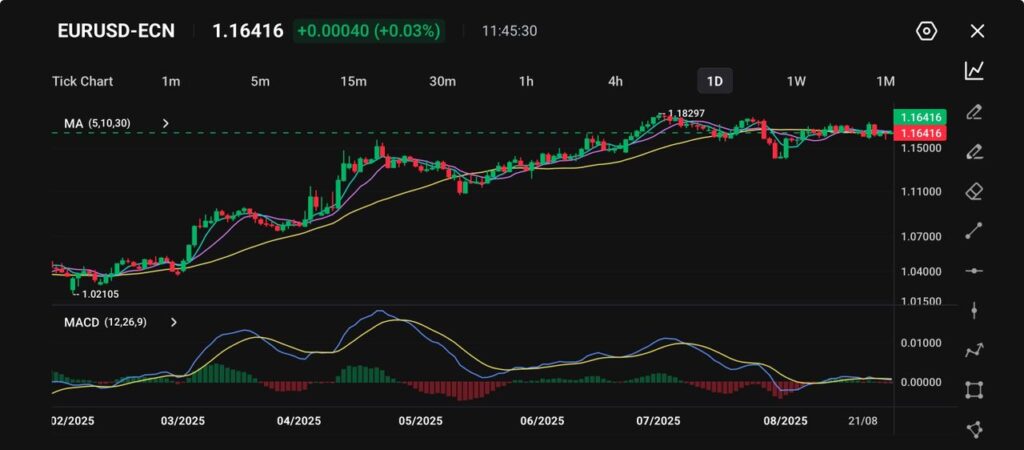Screen dimensions: 1024x450
Task: Select the zigzag arrow polyline tool
Action: tap(974, 350)
